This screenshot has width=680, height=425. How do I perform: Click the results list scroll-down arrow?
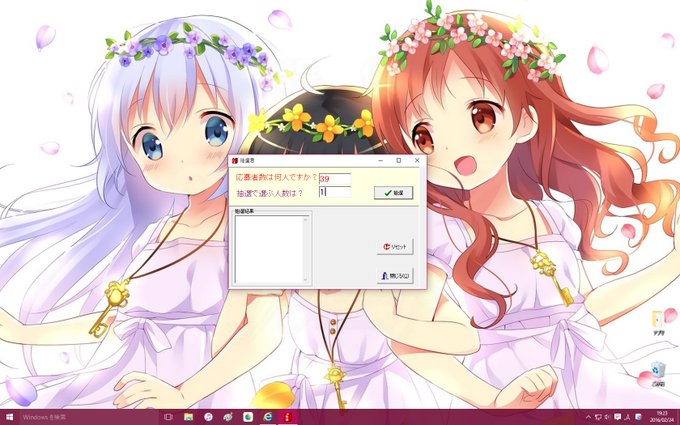coord(306,280)
